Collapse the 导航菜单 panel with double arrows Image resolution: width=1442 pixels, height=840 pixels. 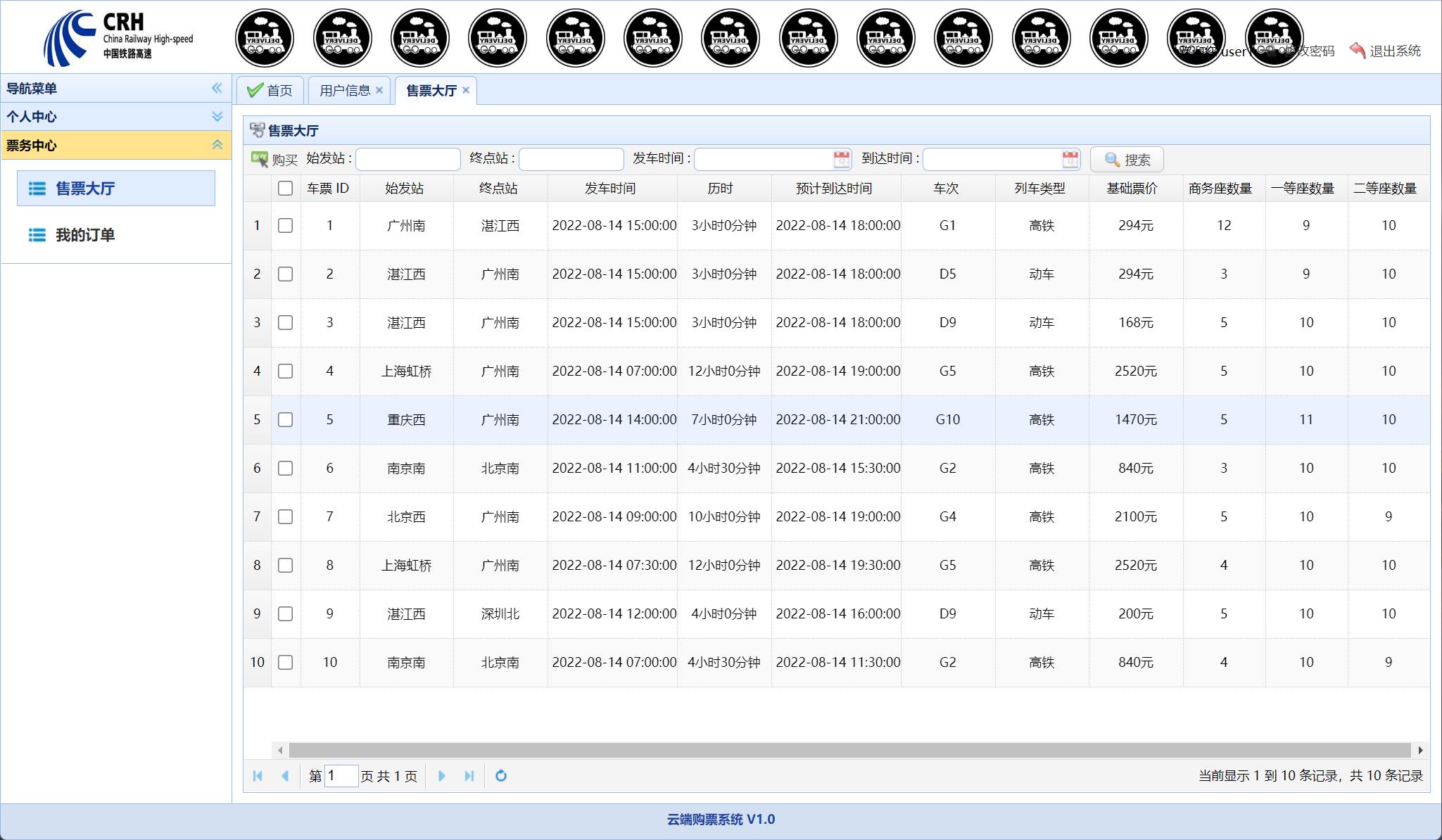click(217, 88)
